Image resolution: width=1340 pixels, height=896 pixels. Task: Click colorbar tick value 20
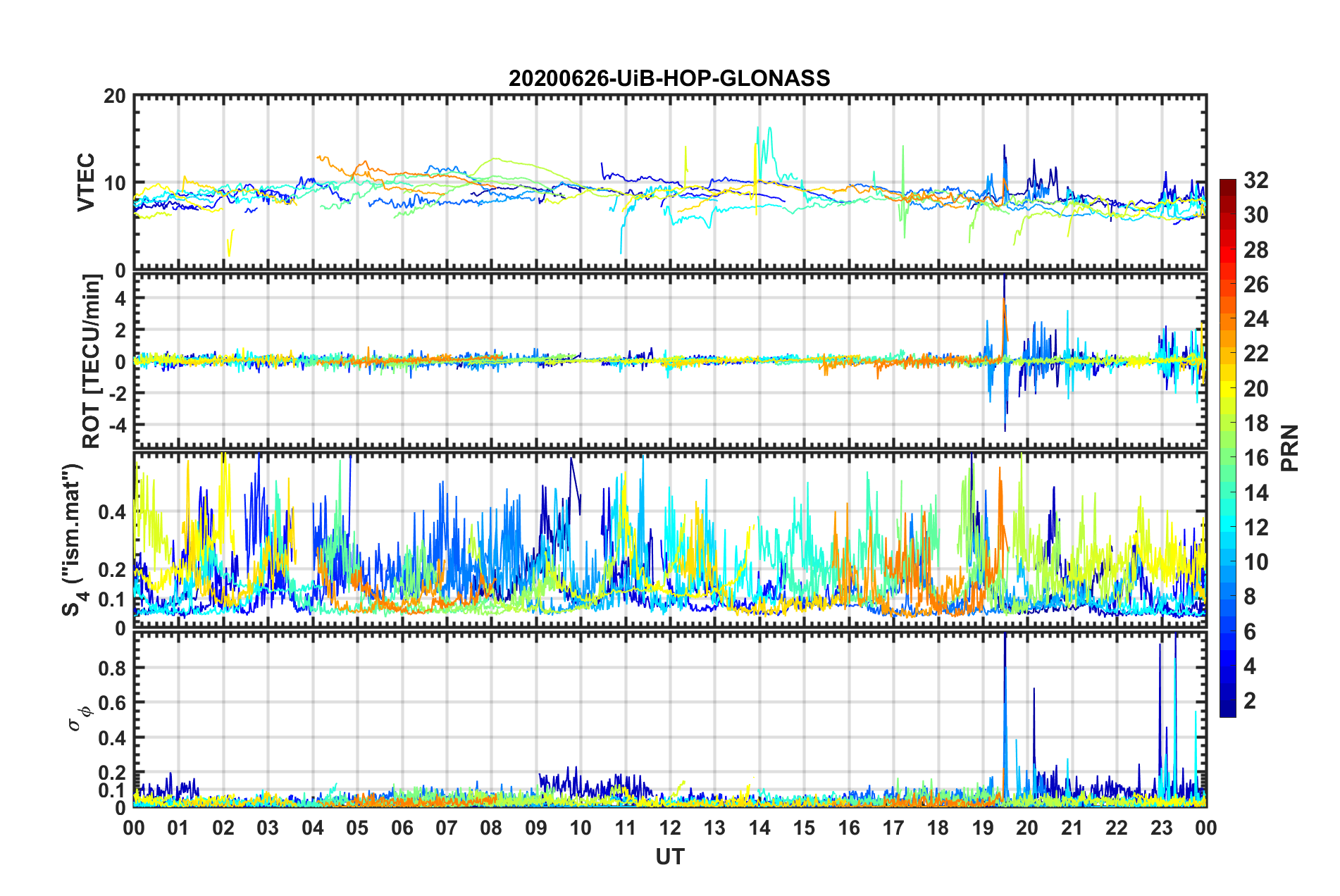pos(1255,388)
